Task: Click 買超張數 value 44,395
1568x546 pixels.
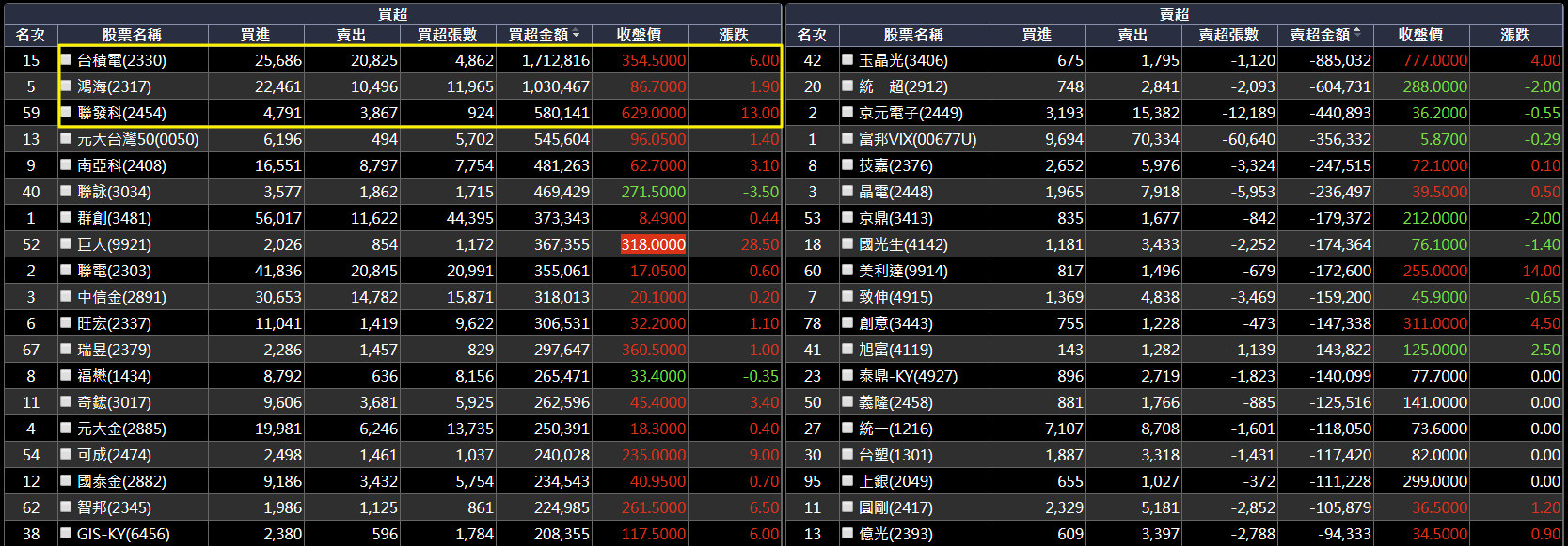Action: [x=470, y=218]
